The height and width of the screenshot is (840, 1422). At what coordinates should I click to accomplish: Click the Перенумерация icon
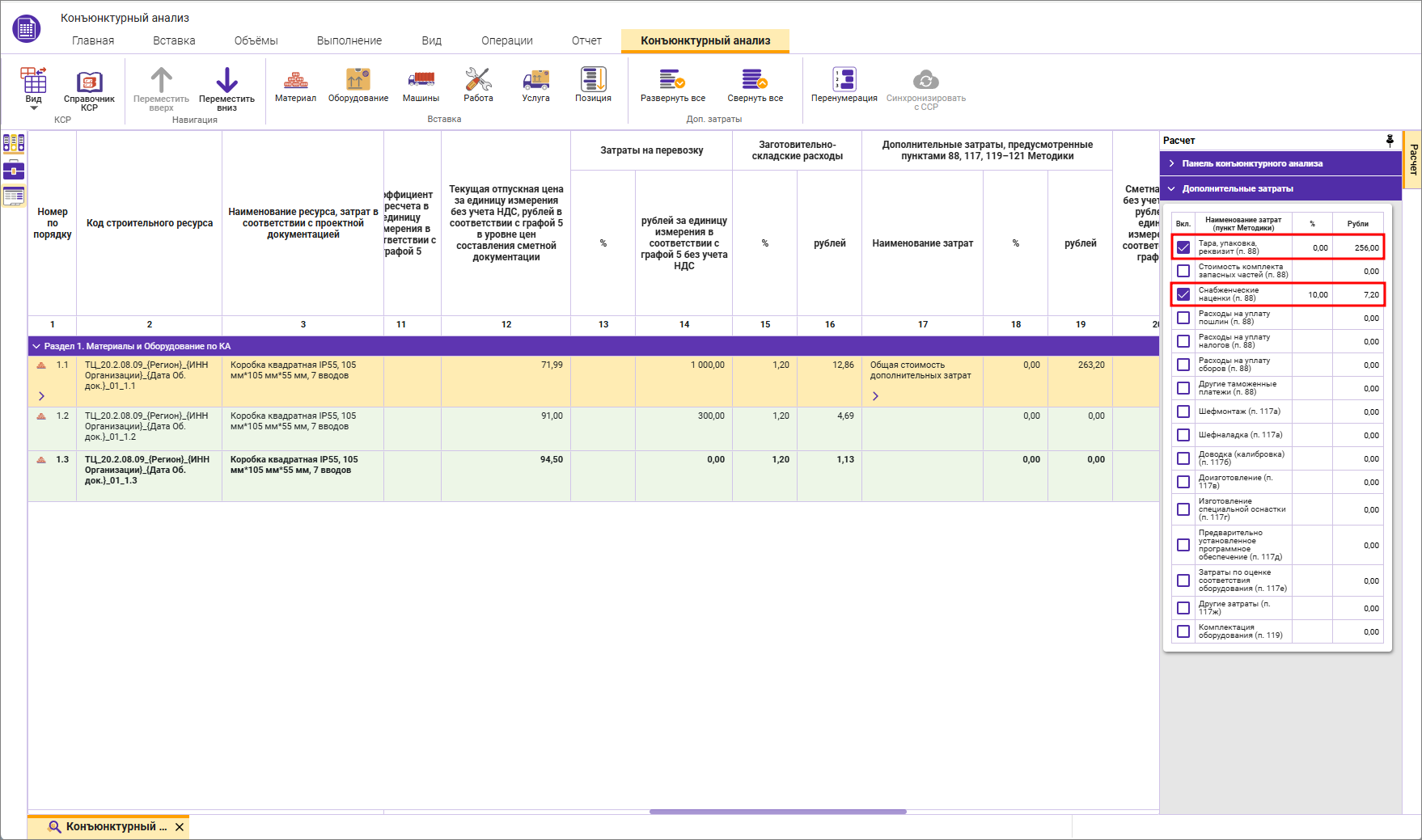pyautogui.click(x=844, y=79)
